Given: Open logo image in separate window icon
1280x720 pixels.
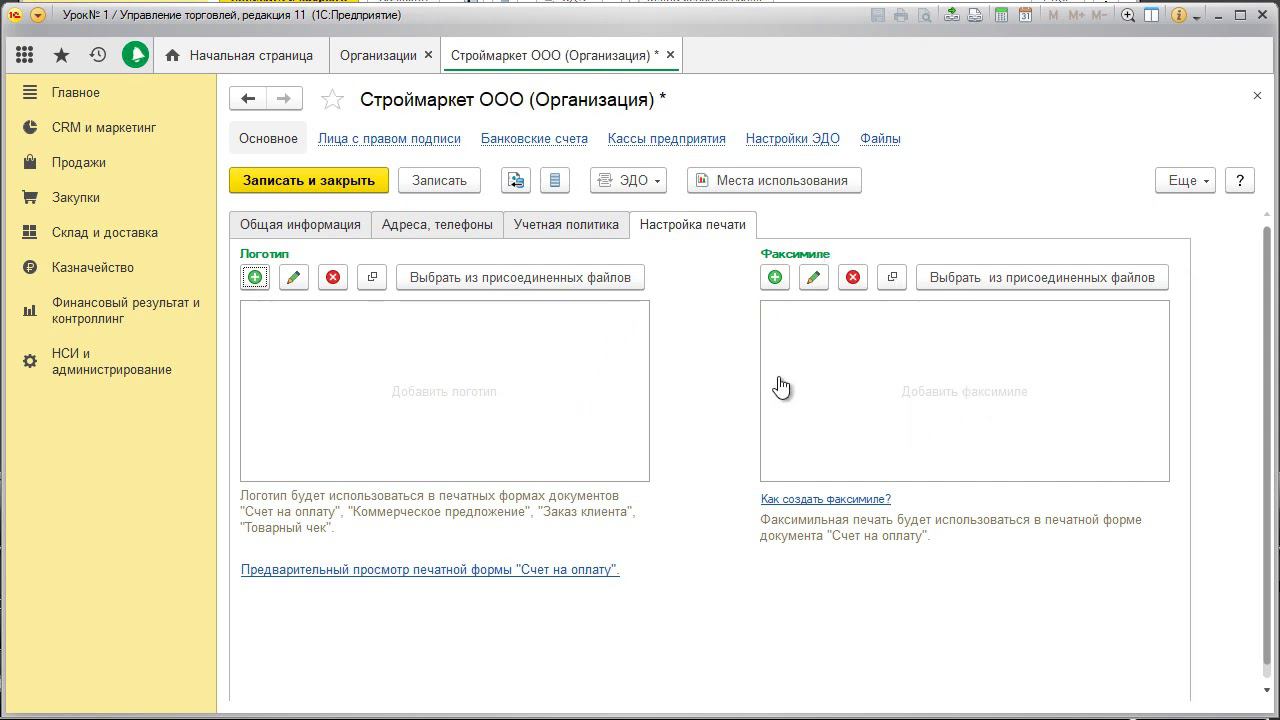Looking at the screenshot, I should [372, 277].
